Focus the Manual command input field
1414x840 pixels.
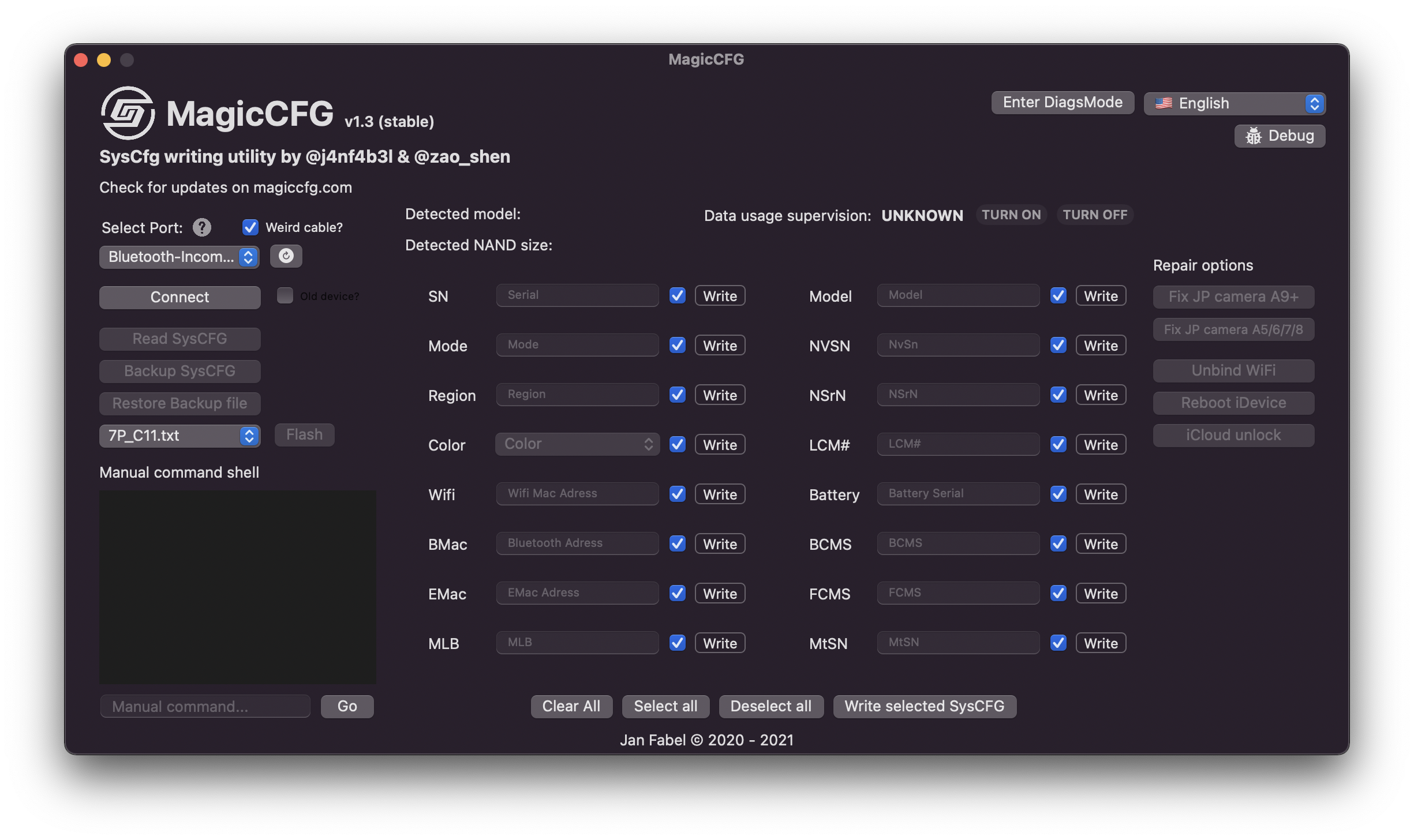coord(205,706)
